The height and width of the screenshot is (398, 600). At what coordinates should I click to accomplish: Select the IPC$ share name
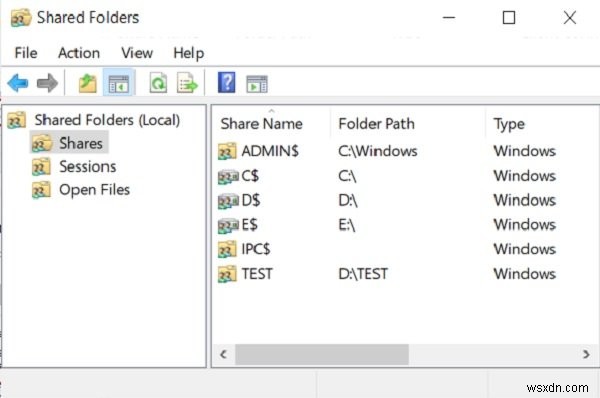click(256, 250)
